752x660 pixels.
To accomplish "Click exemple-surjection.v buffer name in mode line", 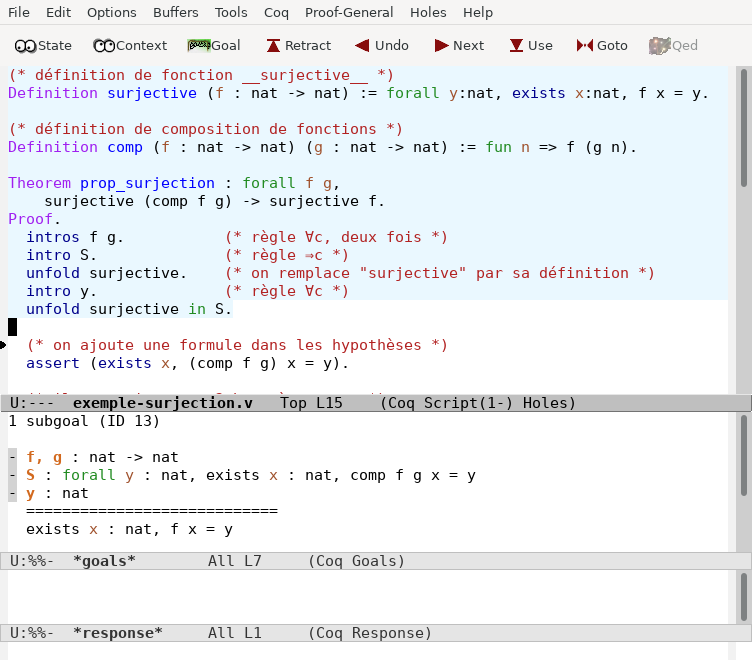I will [x=162, y=403].
